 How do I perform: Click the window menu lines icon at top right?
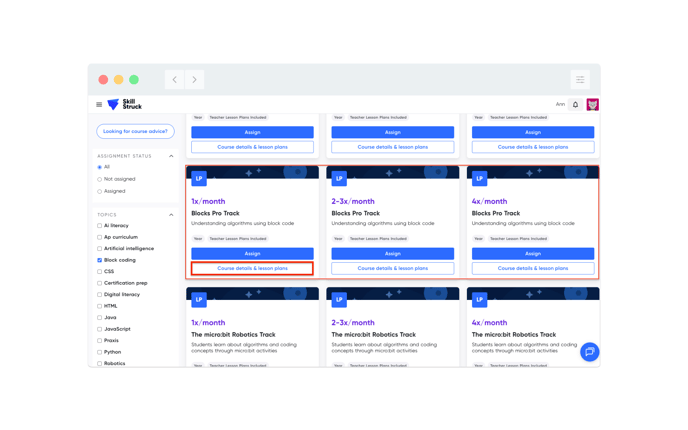580,80
